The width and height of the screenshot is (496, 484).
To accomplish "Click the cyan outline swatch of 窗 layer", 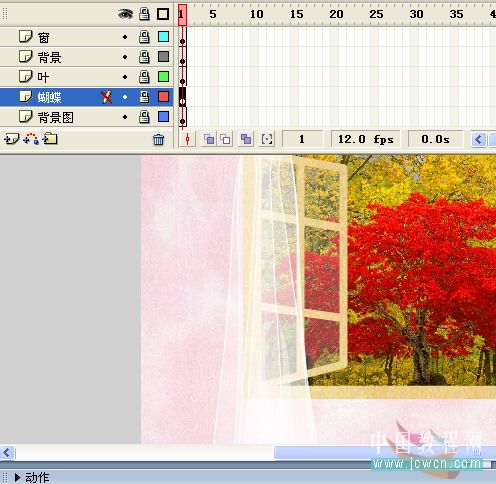I will (163, 37).
